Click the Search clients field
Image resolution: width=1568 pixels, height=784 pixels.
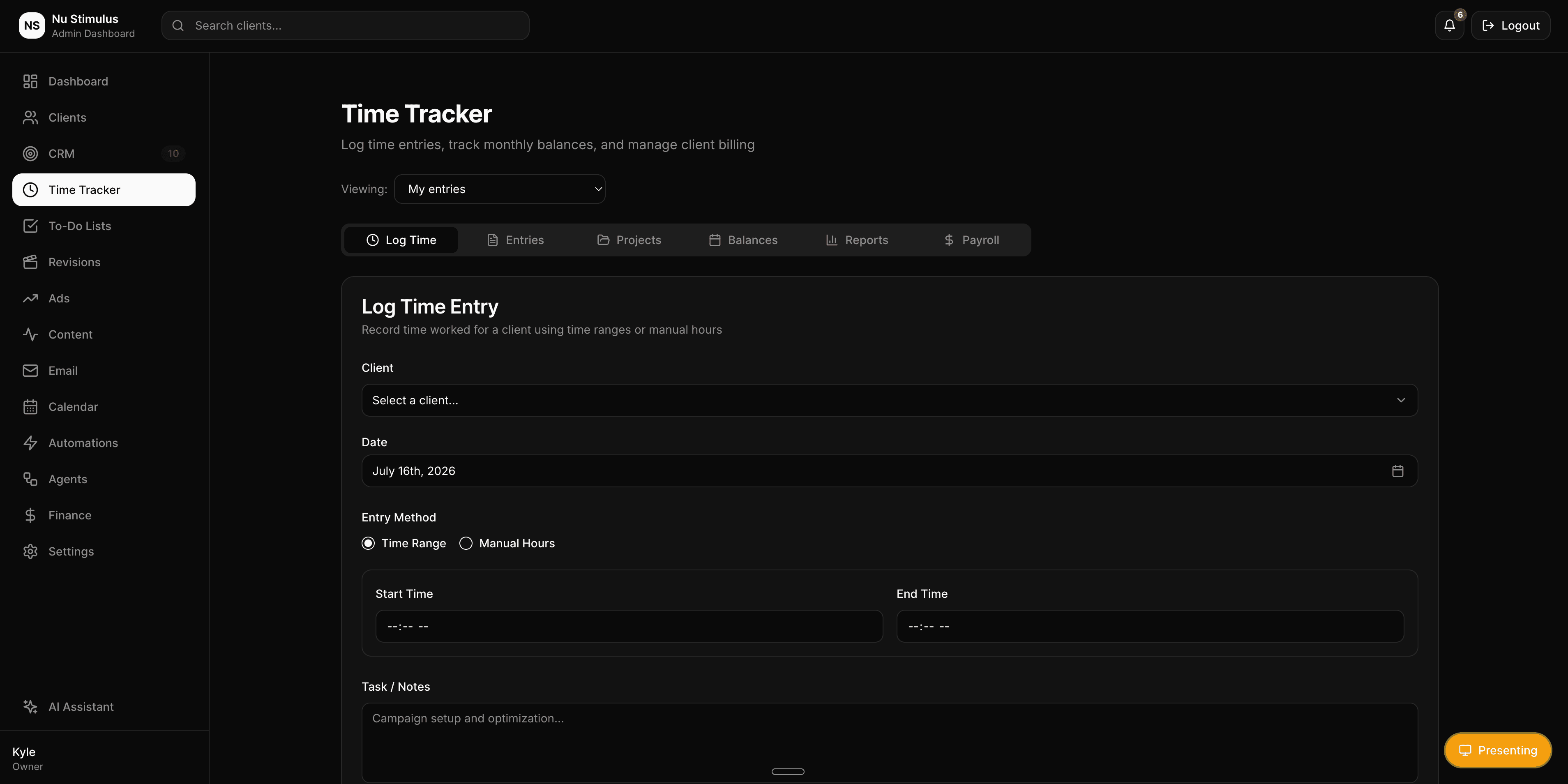click(345, 25)
